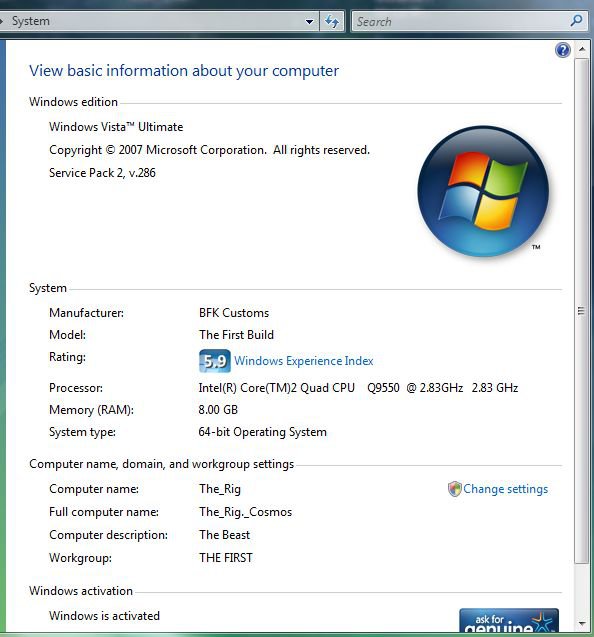
Task: Click the shield icon beside Change settings
Action: point(455,489)
